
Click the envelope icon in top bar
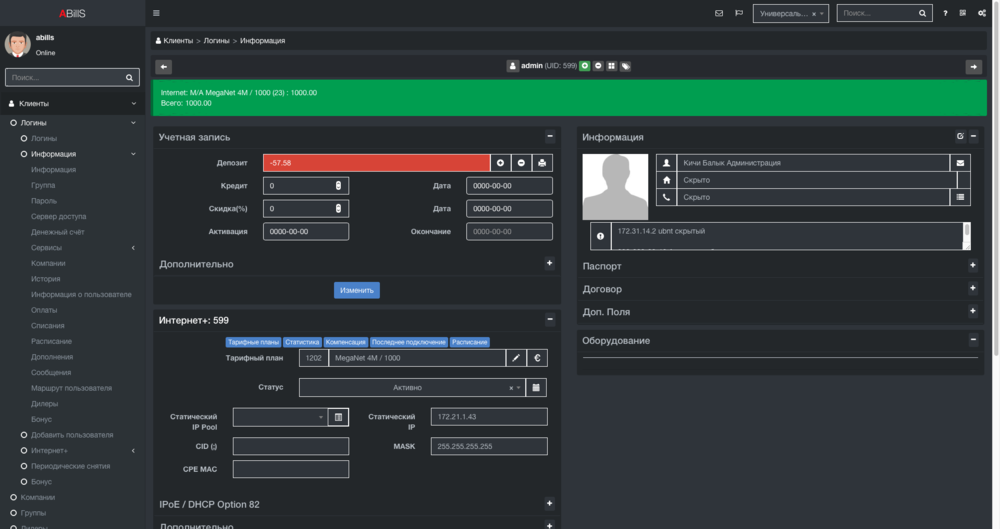tap(719, 13)
